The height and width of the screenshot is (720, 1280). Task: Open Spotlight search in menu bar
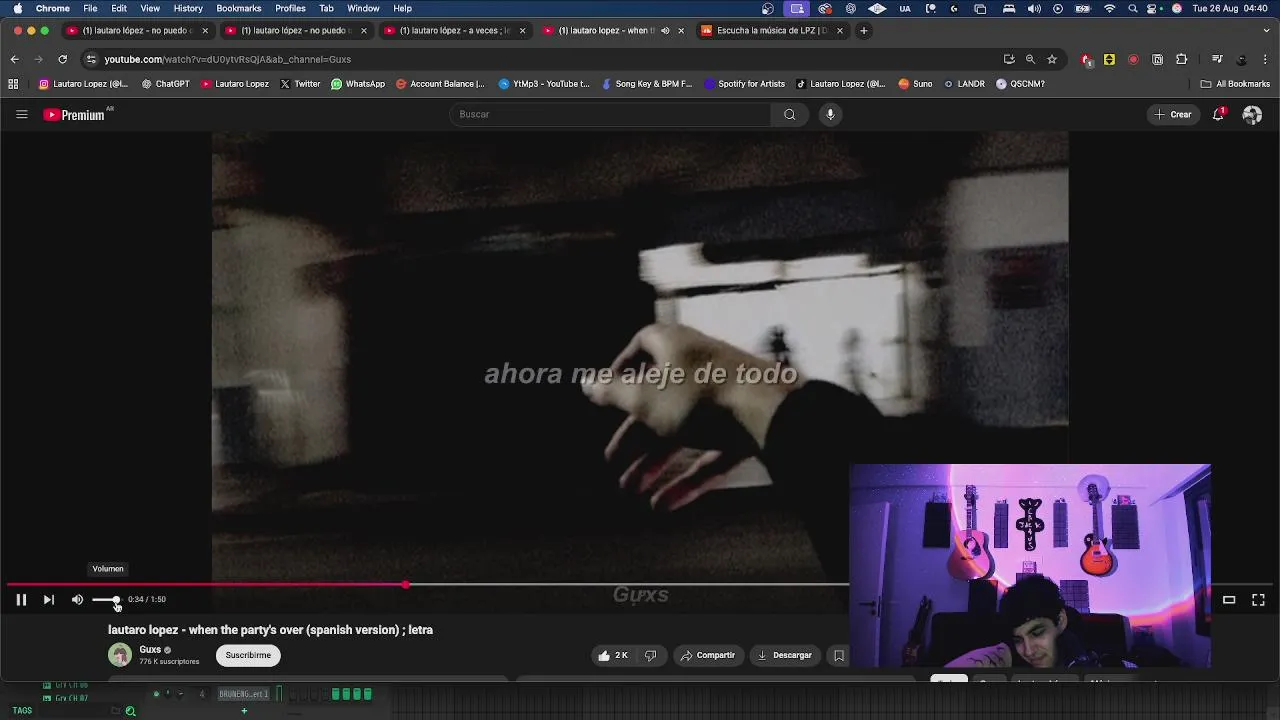coord(1133,8)
